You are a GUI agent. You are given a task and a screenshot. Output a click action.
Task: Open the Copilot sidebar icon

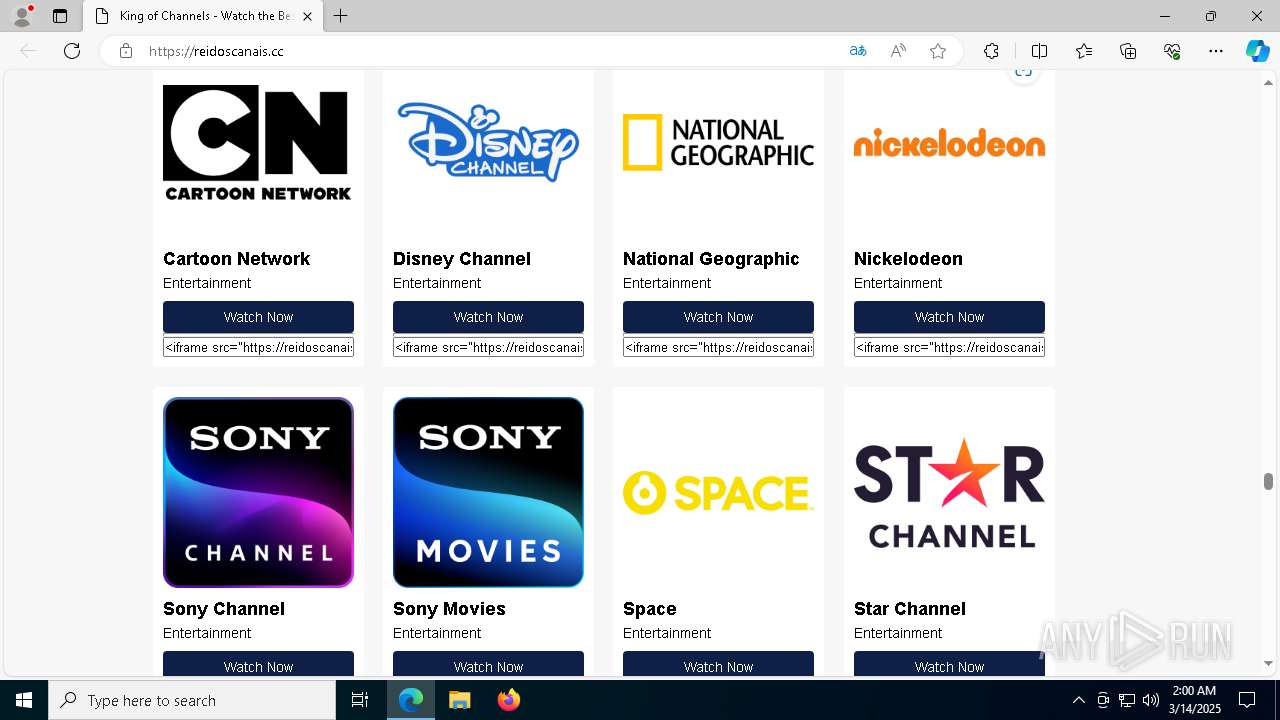coord(1257,51)
